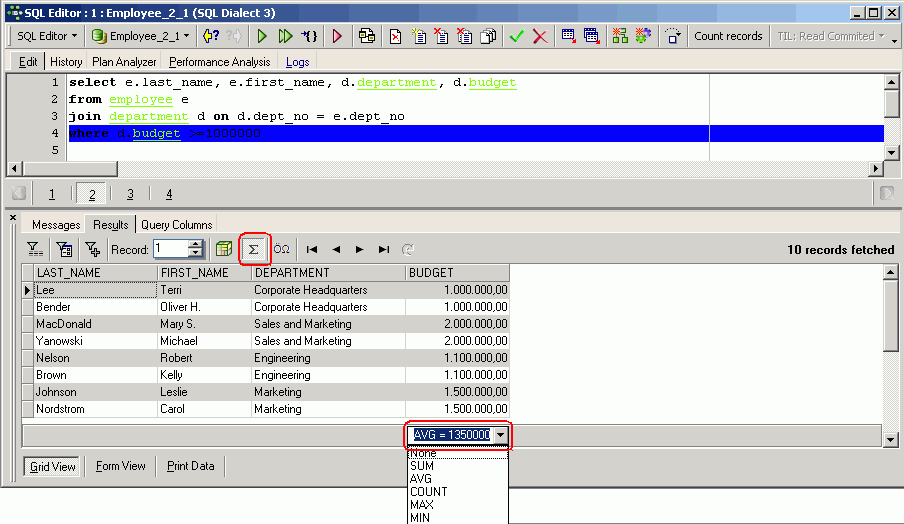Open the SQL Editor dropdown menu
The height and width of the screenshot is (524, 904).
pyautogui.click(x=47, y=36)
